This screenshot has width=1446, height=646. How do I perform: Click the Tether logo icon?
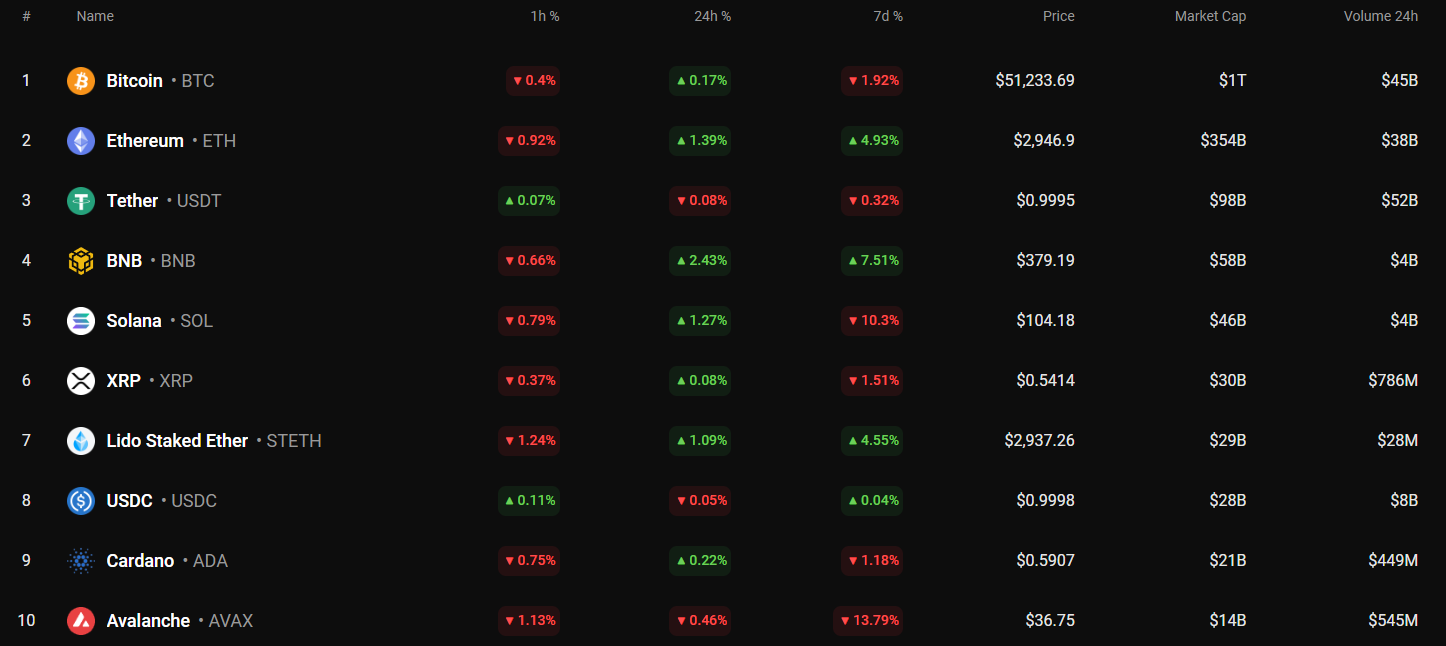(81, 201)
